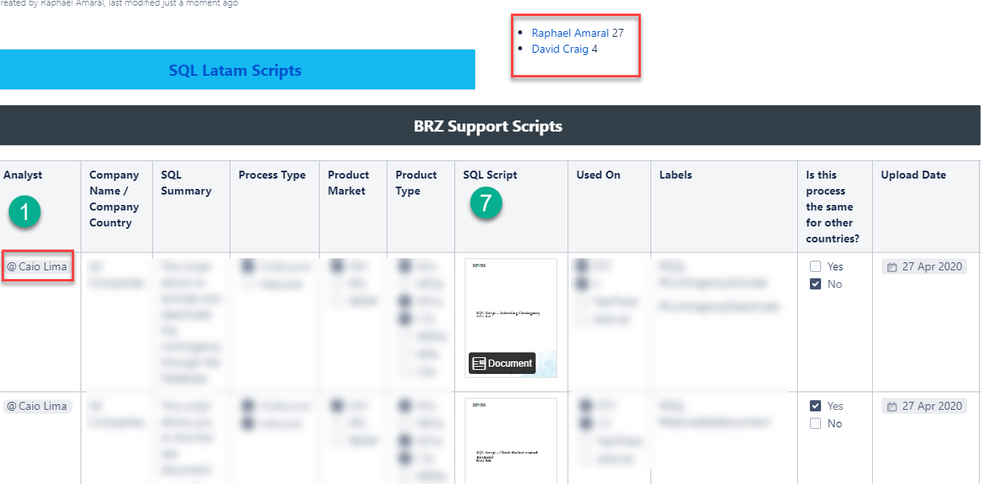This screenshot has height=484, width=998.
Task: Click the Upload Date column header
Action: [x=913, y=174]
